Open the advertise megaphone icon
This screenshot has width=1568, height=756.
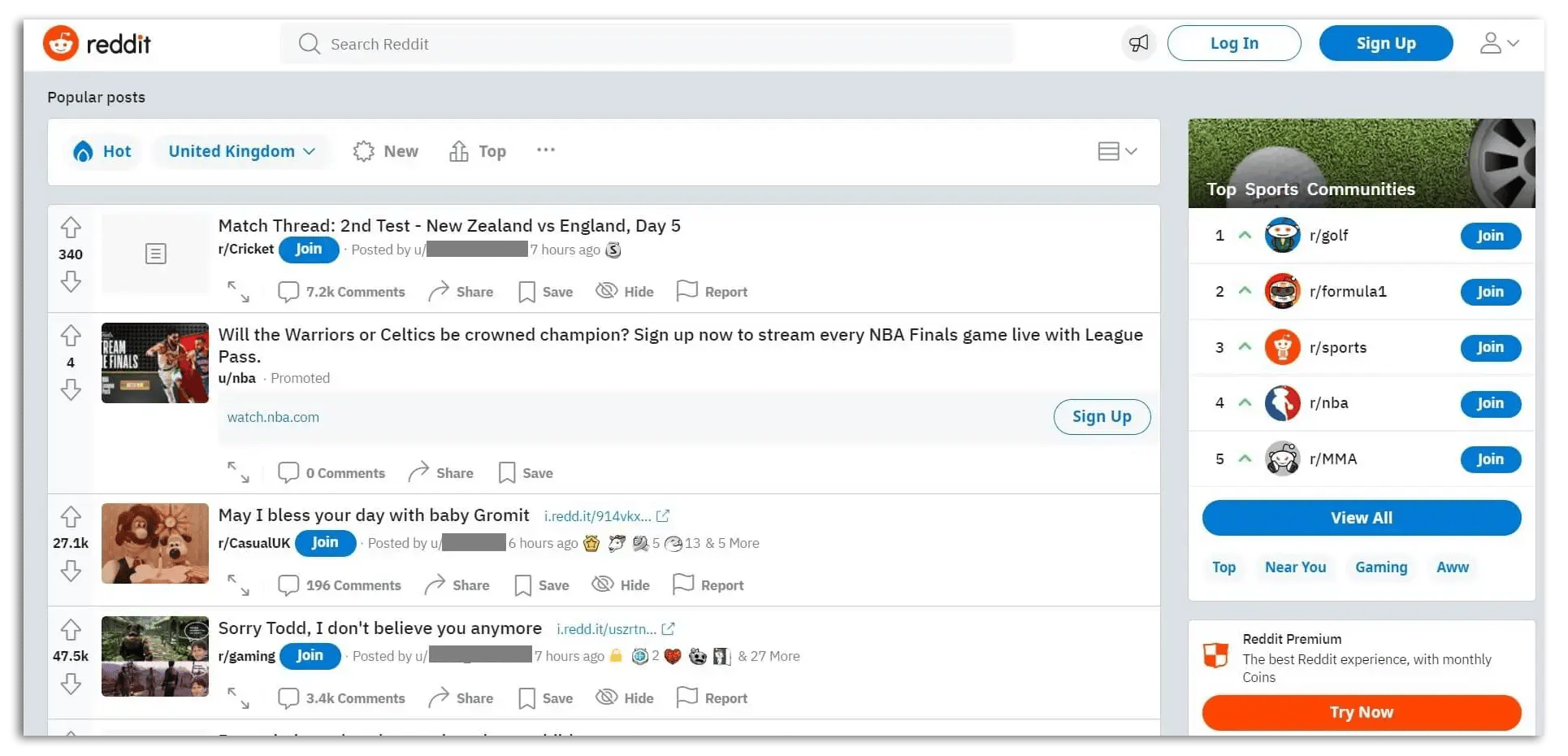[x=1138, y=43]
